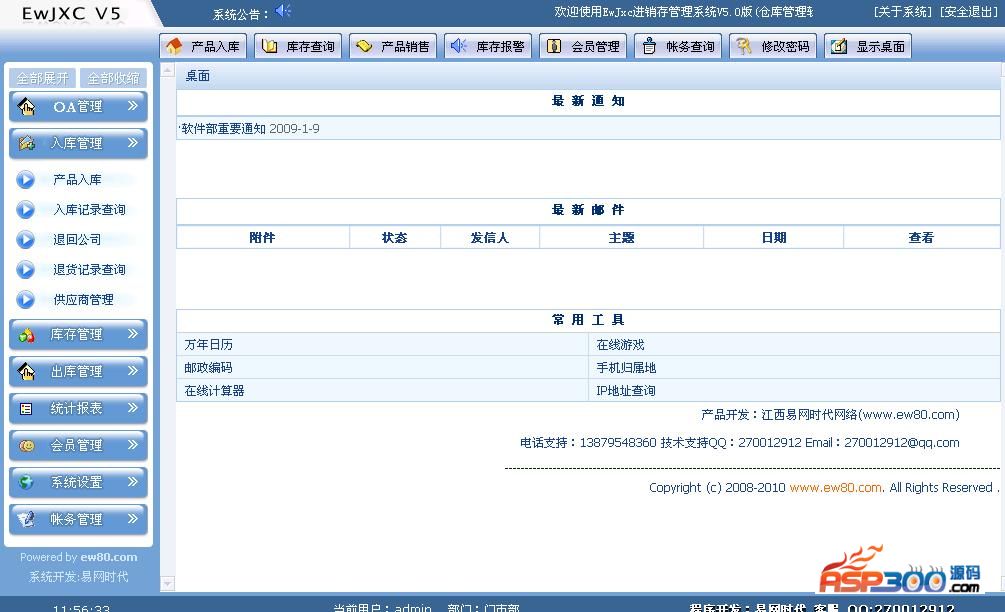Collapse the 入库管理 sidebar section
Viewport: 1005px width, 612px height.
pyautogui.click(x=78, y=144)
